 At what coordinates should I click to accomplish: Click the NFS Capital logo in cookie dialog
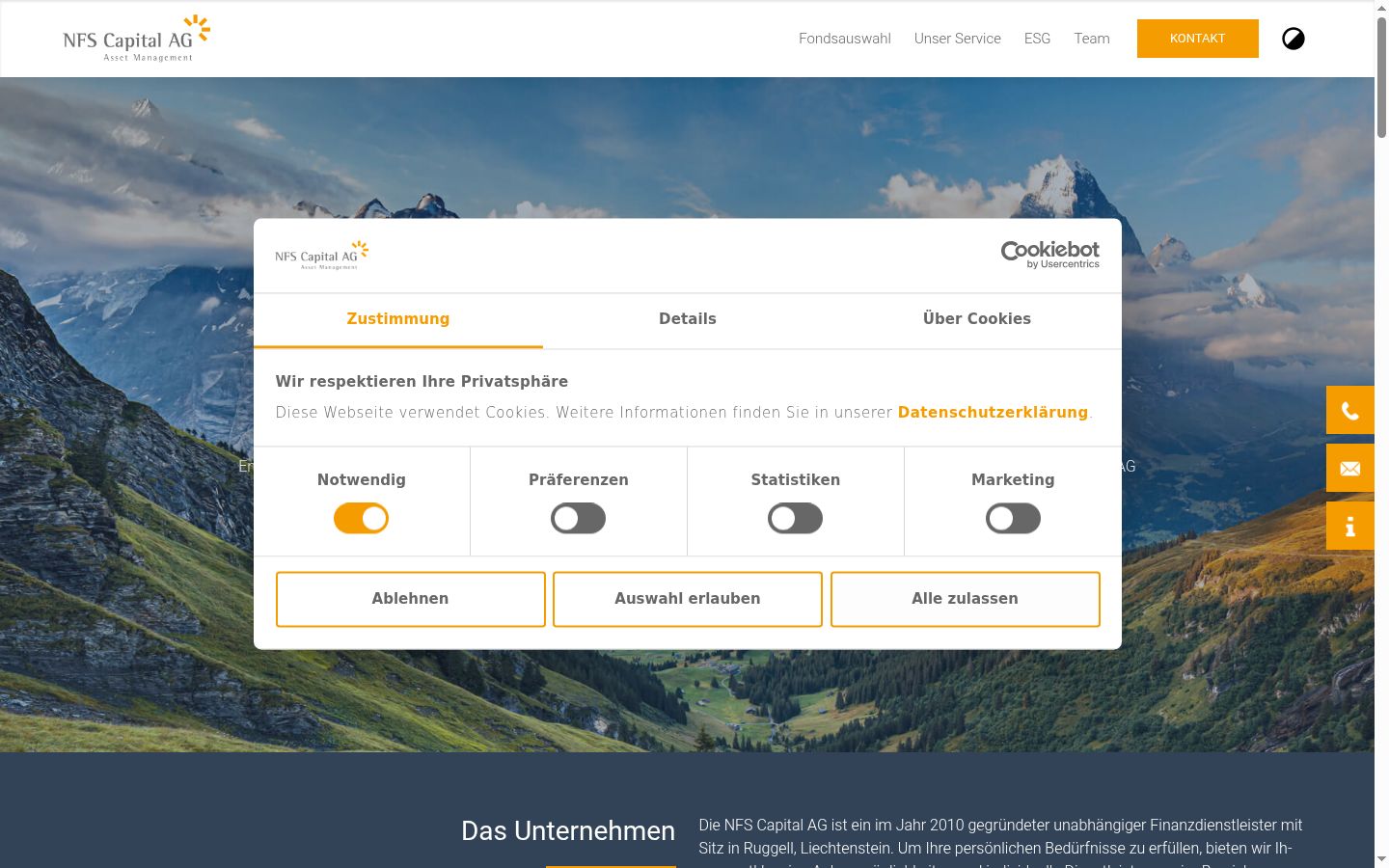click(321, 255)
